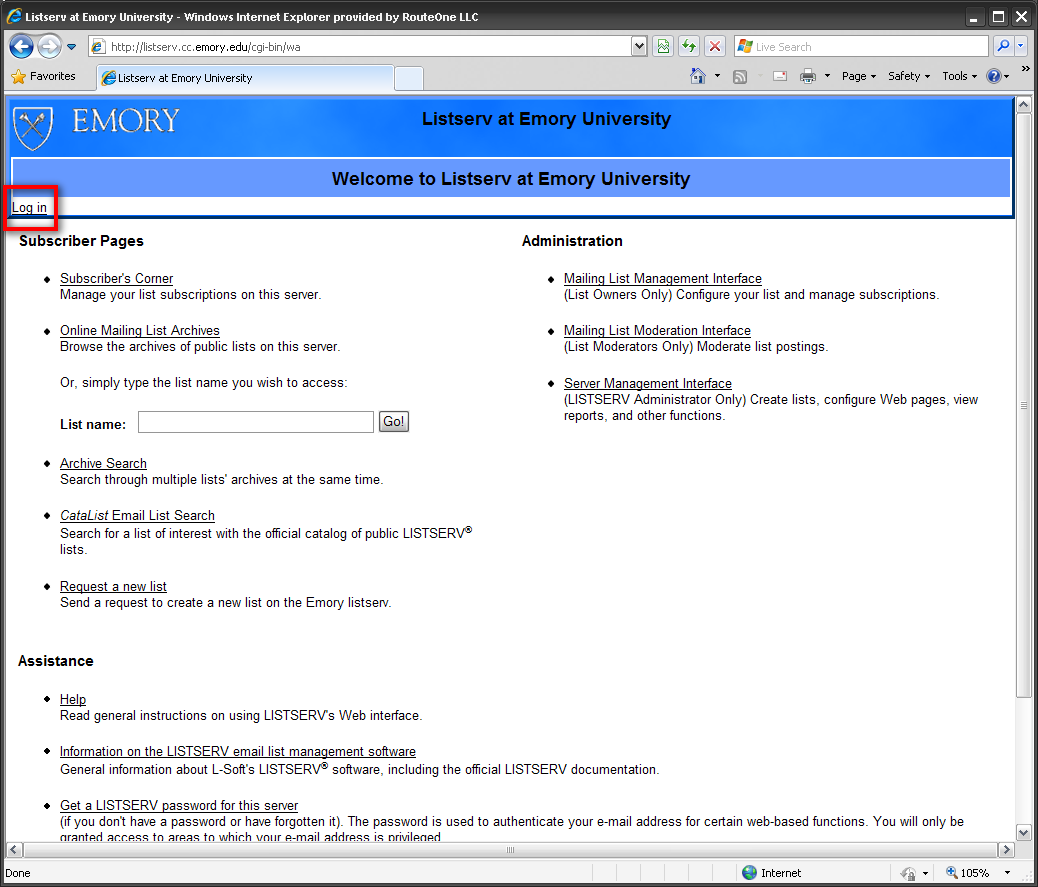Click the vertical scrollbar thumb
Image resolution: width=1038 pixels, height=887 pixels.
click(x=1023, y=405)
